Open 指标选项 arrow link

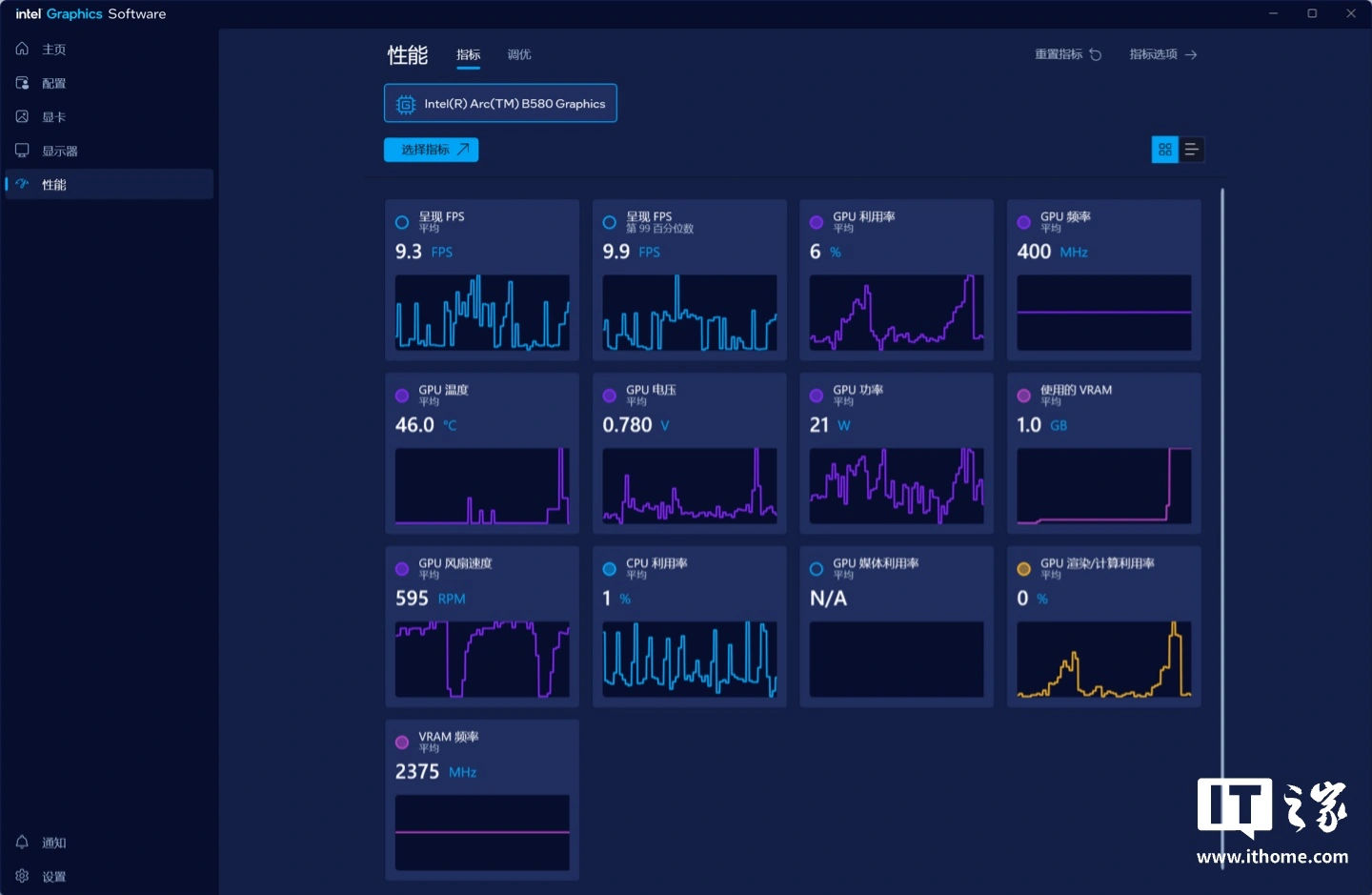pyautogui.click(x=1162, y=54)
